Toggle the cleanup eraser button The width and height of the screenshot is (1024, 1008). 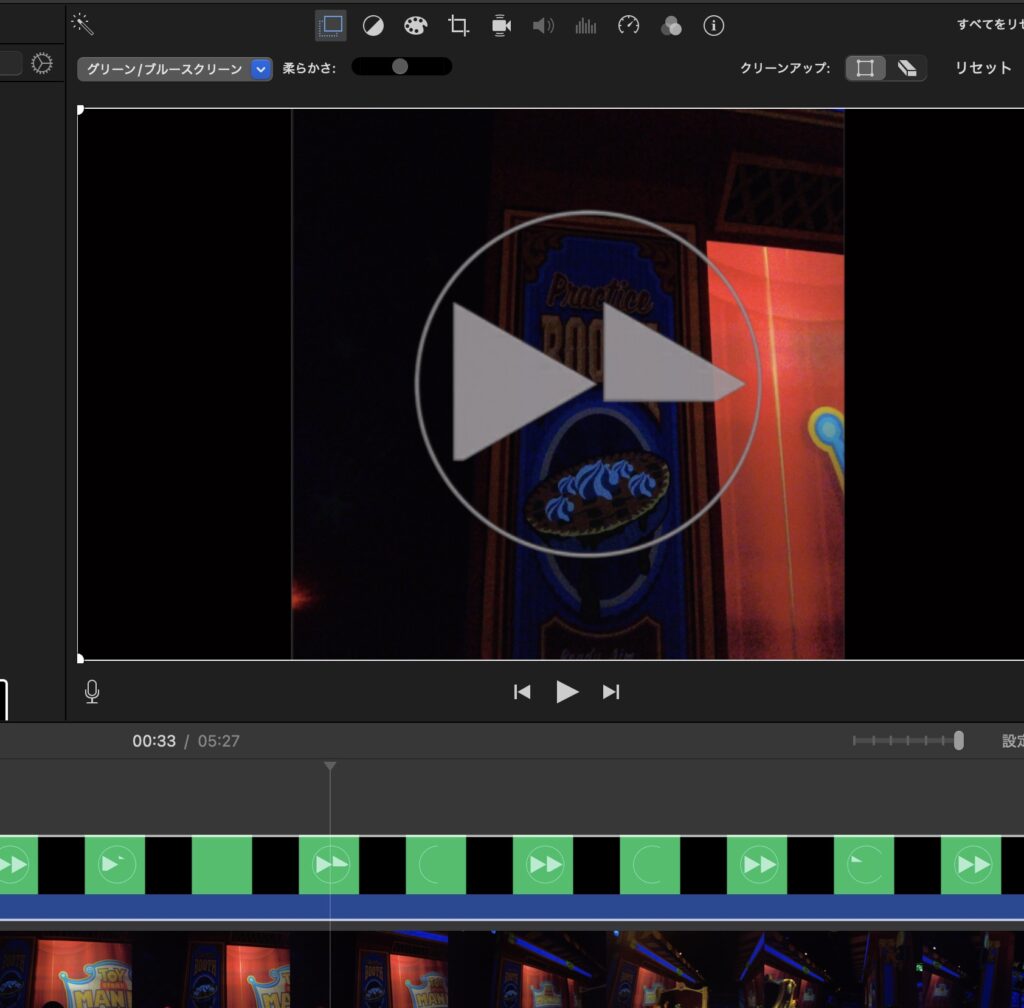(x=907, y=68)
